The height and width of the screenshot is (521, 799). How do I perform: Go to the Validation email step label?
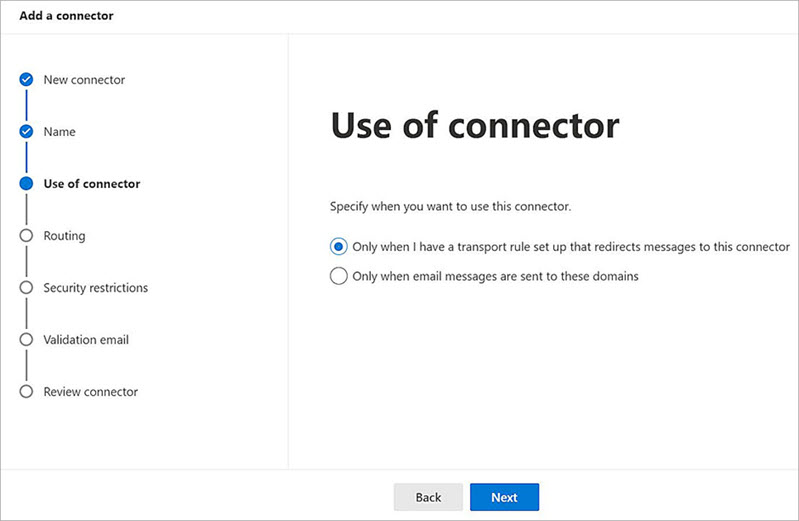point(86,340)
